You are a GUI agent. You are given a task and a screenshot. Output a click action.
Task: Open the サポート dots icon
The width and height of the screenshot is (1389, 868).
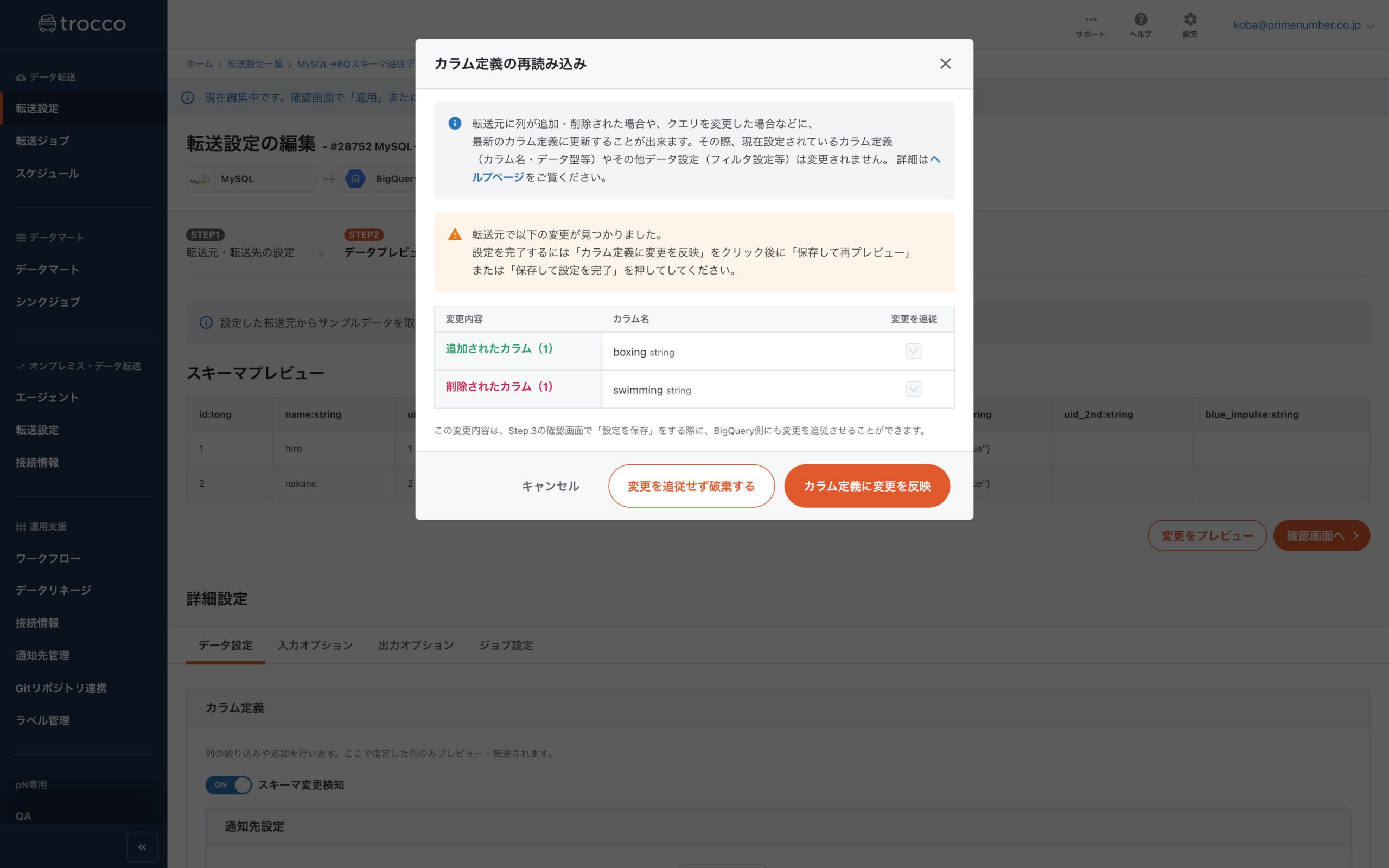tap(1091, 20)
